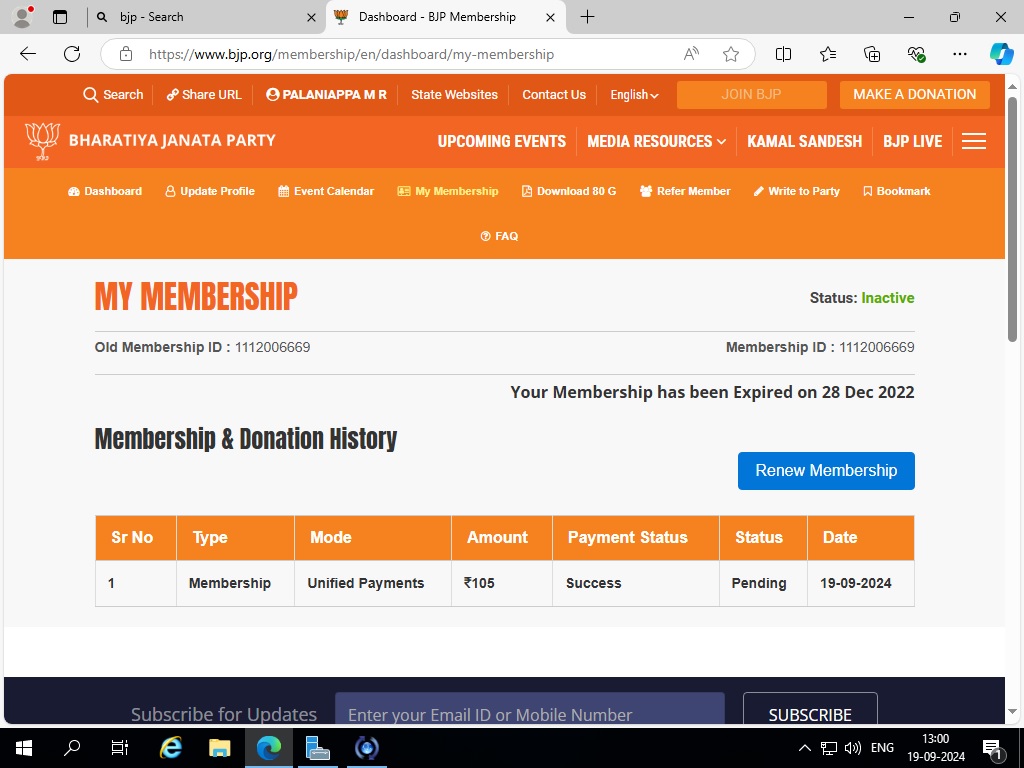
Task: Open Write to Party page
Action: (796, 191)
